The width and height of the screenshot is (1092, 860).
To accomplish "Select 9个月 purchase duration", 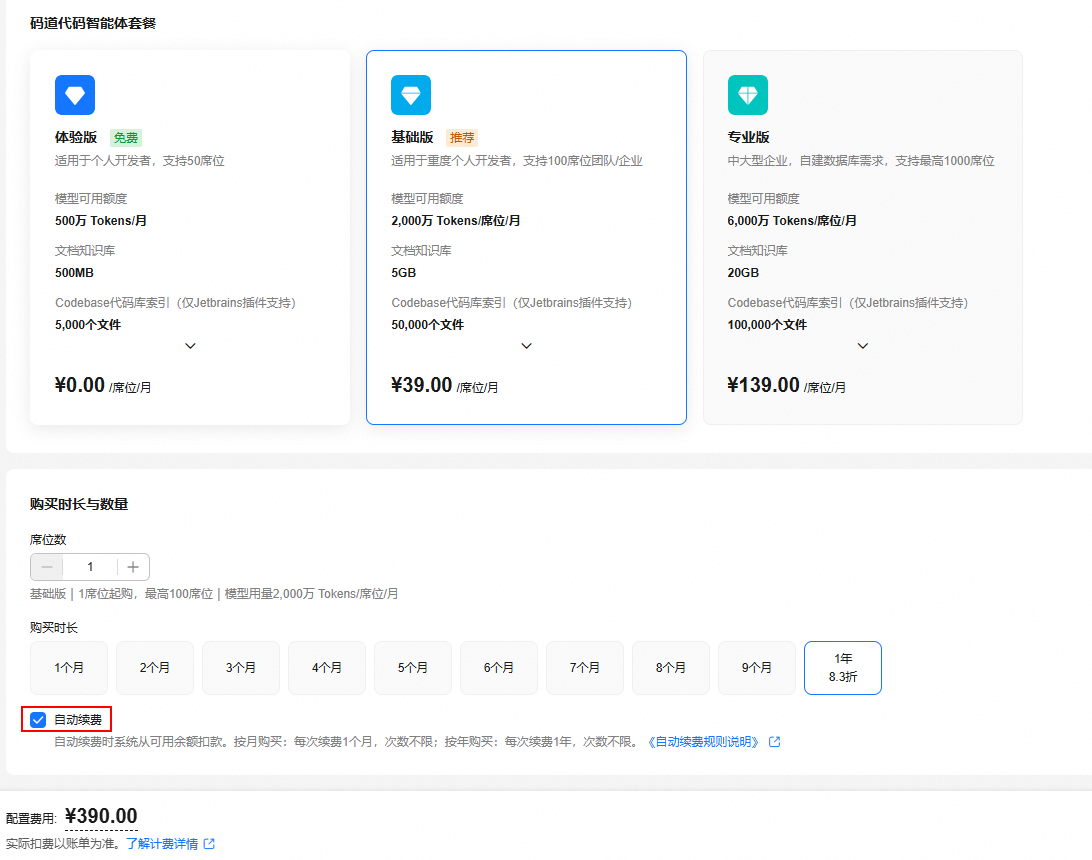I will tap(757, 668).
